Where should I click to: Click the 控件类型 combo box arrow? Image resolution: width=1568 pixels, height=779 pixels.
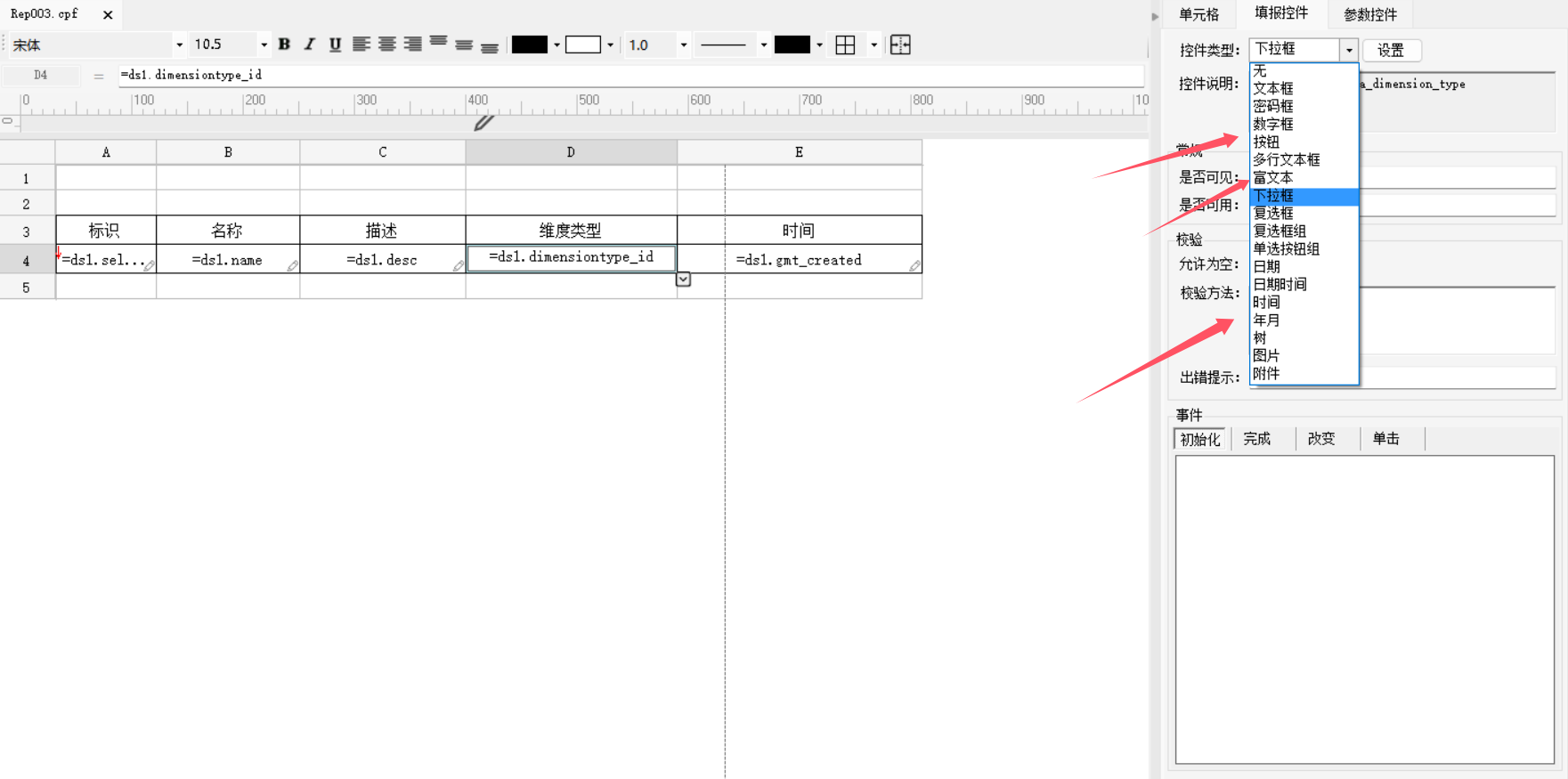(x=1349, y=50)
